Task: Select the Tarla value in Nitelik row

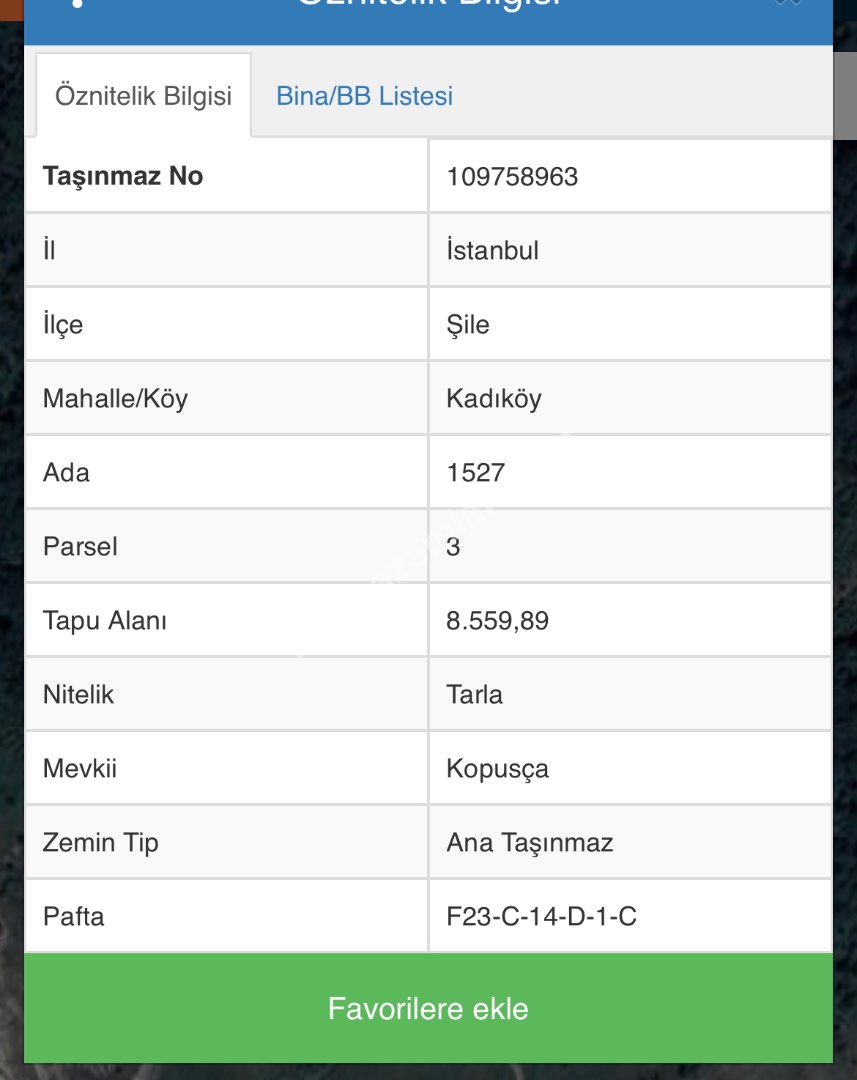Action: [475, 695]
